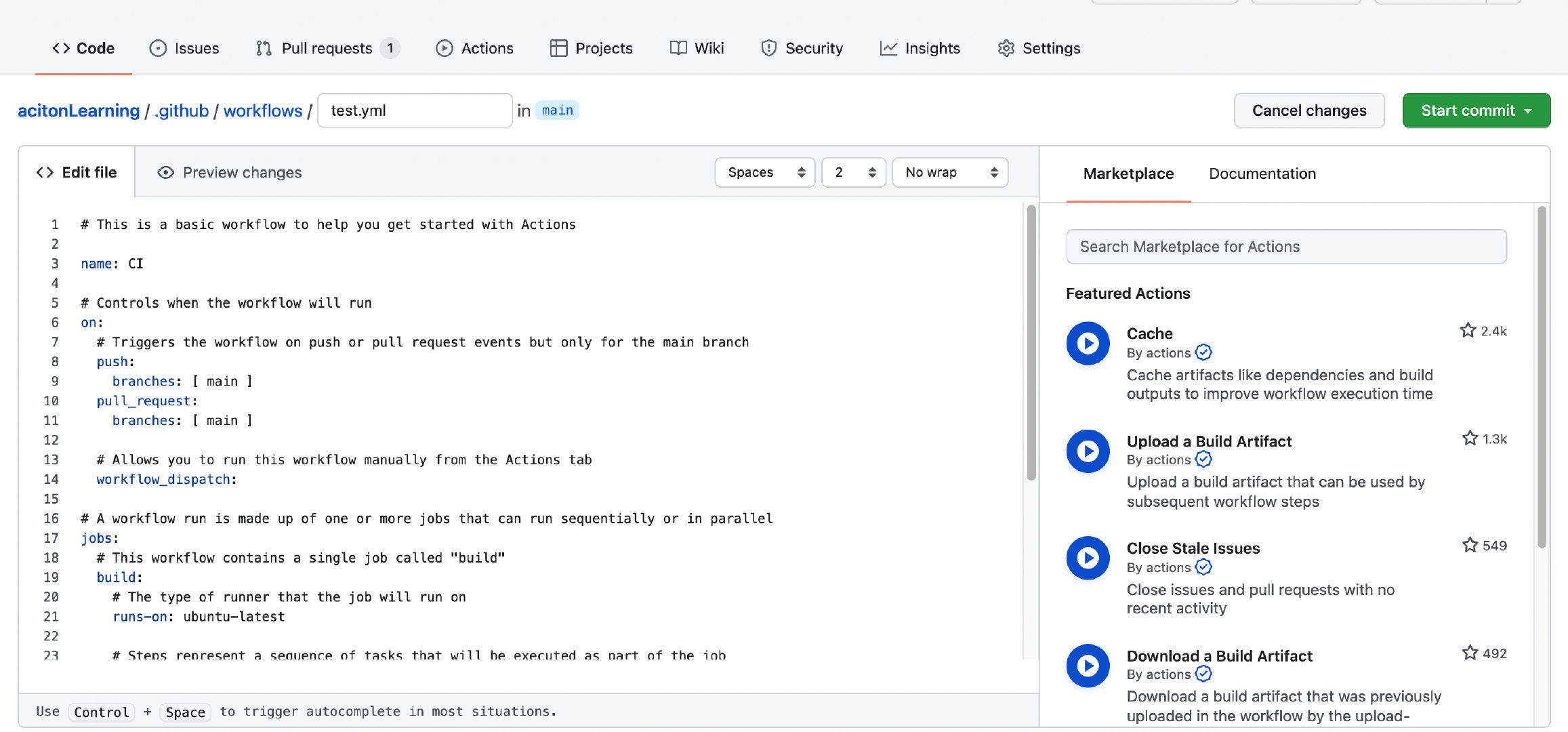Open Download a Build Artifact action

click(1220, 656)
